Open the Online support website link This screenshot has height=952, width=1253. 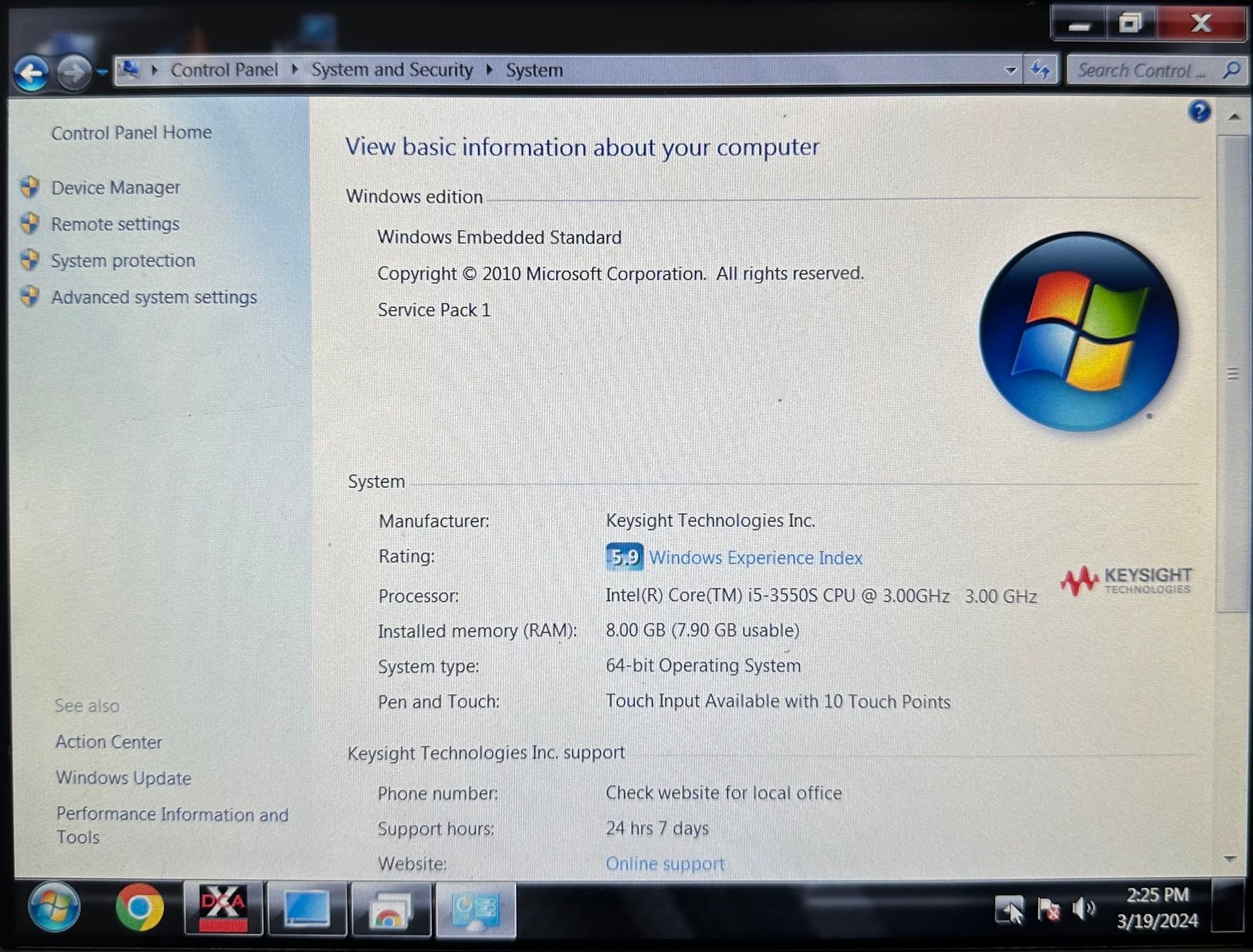tap(665, 864)
